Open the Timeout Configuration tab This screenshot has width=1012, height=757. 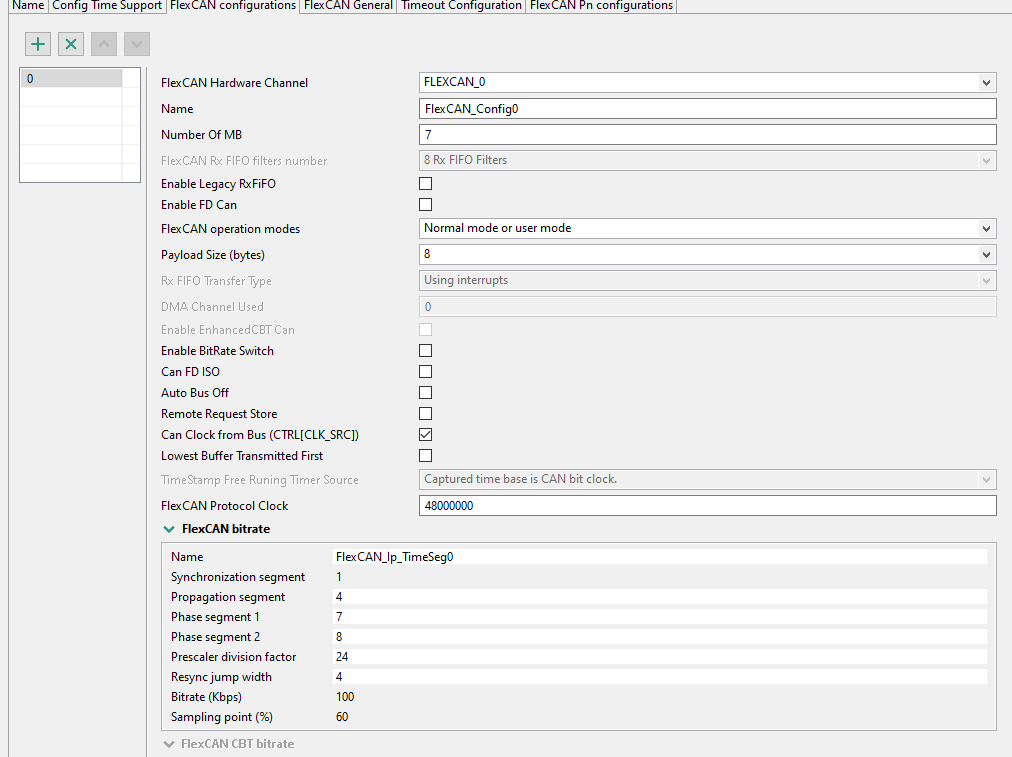point(461,6)
